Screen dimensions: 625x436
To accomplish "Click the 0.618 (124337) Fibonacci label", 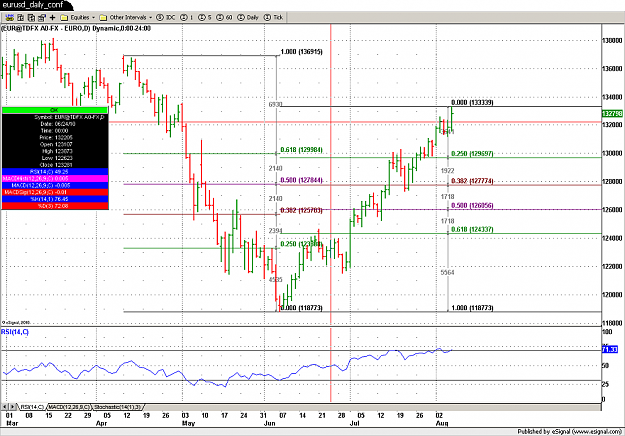I will 472,230.
